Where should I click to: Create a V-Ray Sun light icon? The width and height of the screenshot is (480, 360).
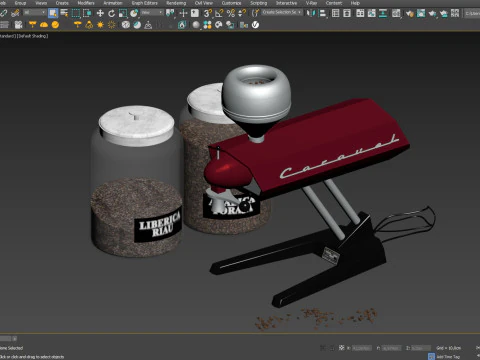click(100, 25)
